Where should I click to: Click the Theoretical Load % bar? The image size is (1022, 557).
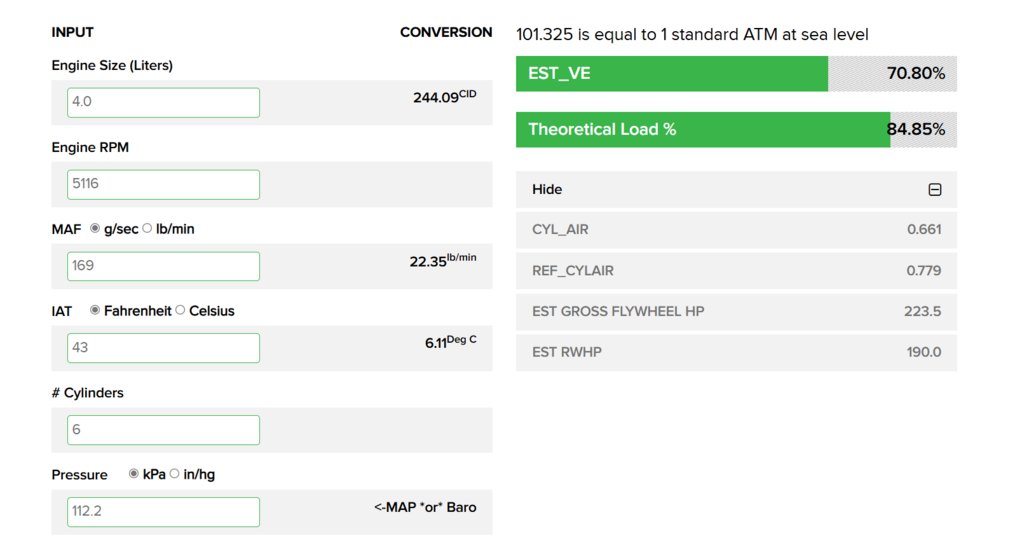pyautogui.click(x=736, y=130)
